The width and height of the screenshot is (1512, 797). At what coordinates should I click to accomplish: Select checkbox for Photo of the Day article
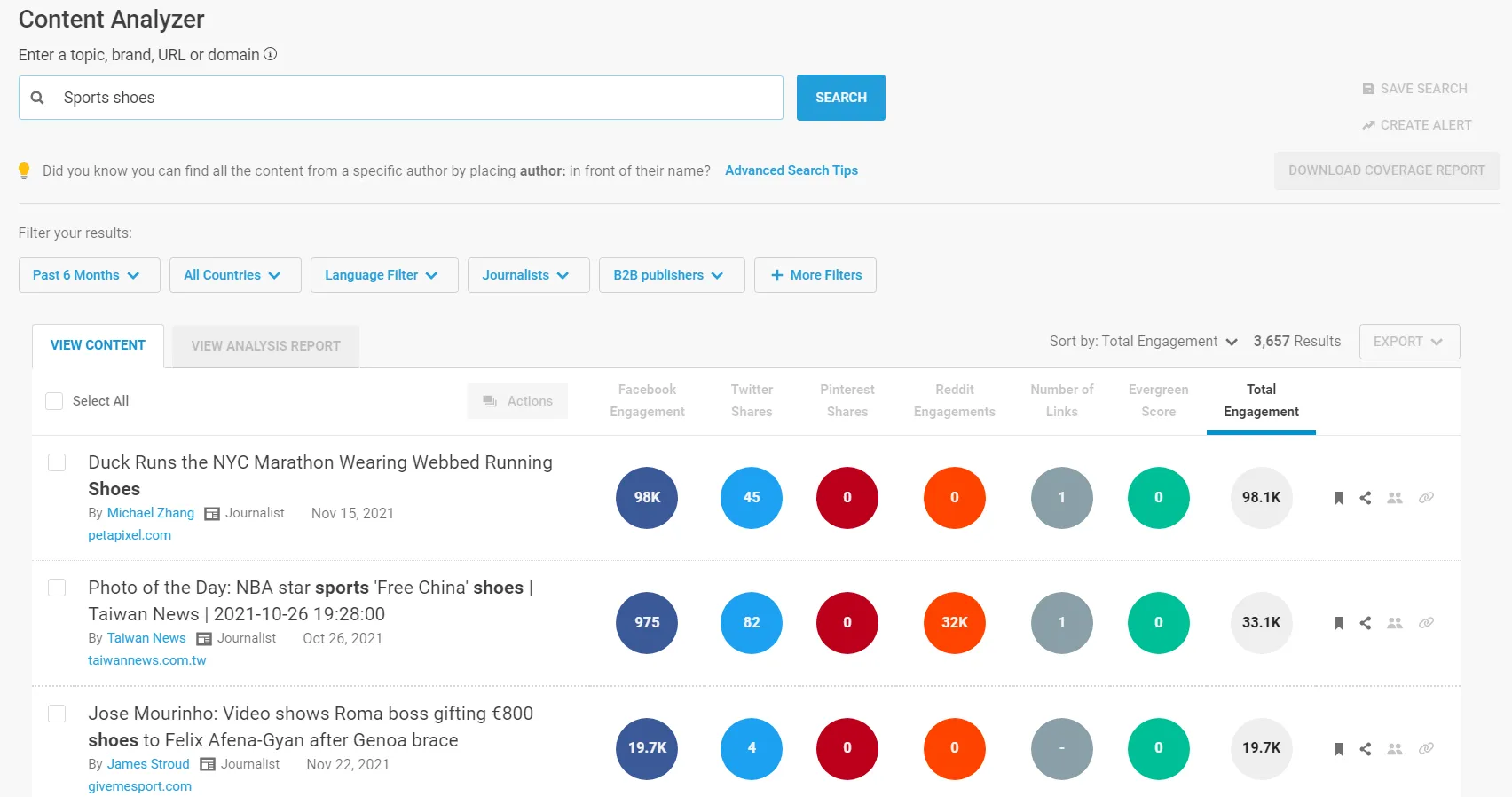57,588
